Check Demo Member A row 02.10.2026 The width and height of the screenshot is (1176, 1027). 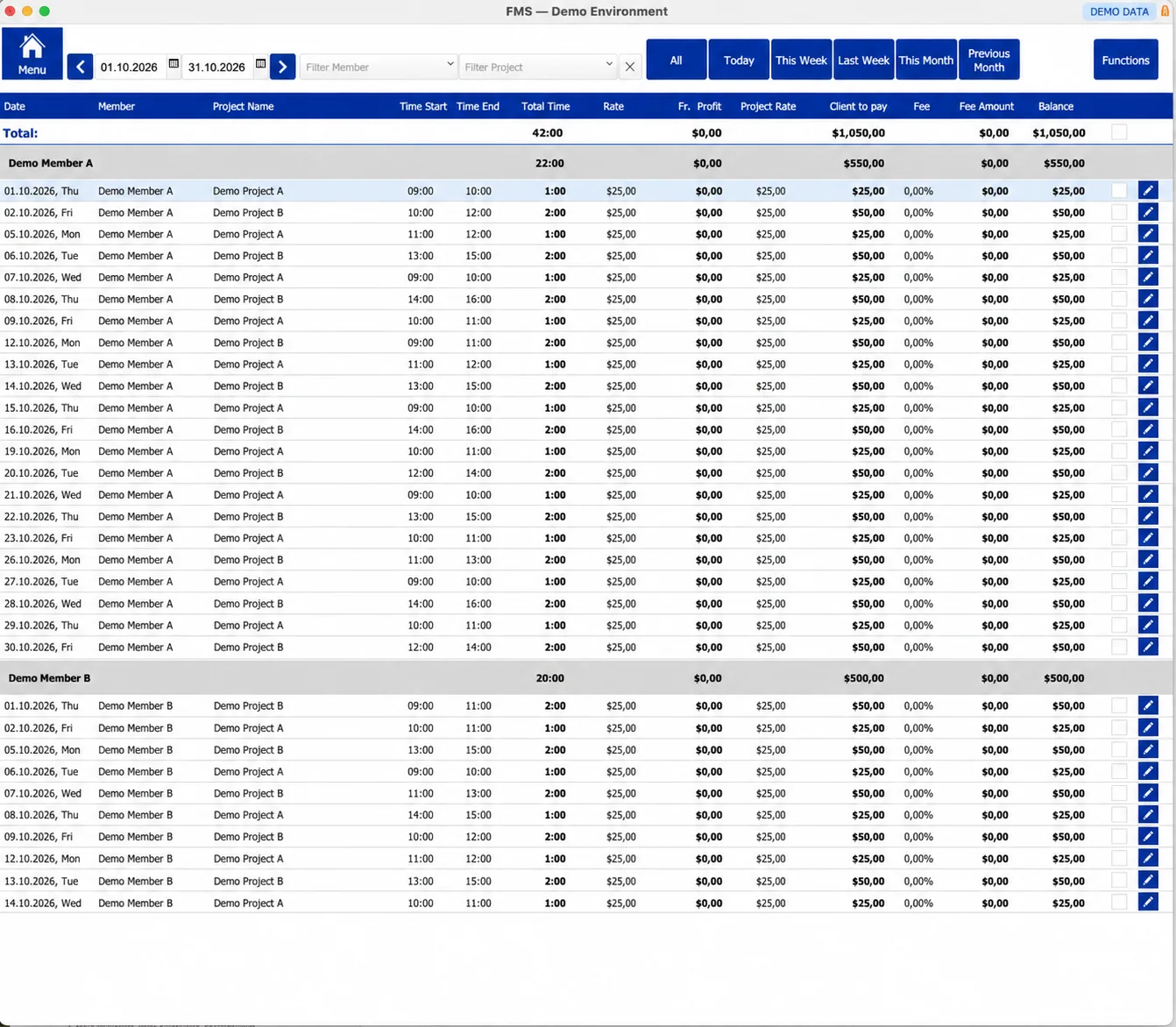click(1119, 212)
